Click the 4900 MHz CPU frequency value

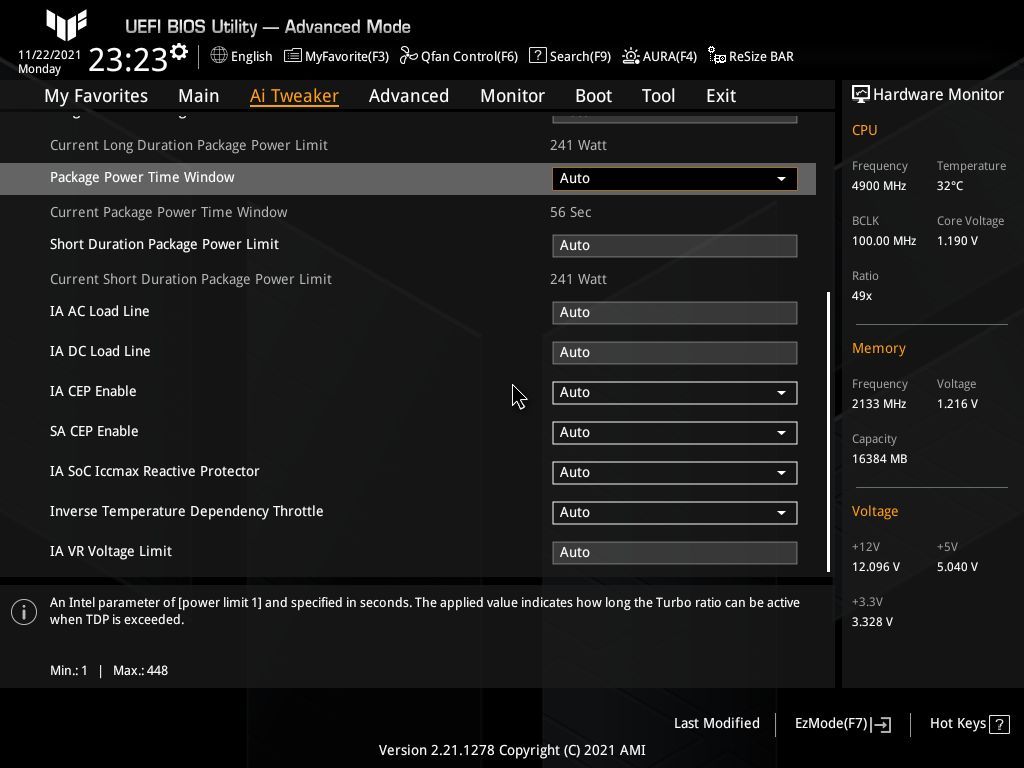pos(878,185)
